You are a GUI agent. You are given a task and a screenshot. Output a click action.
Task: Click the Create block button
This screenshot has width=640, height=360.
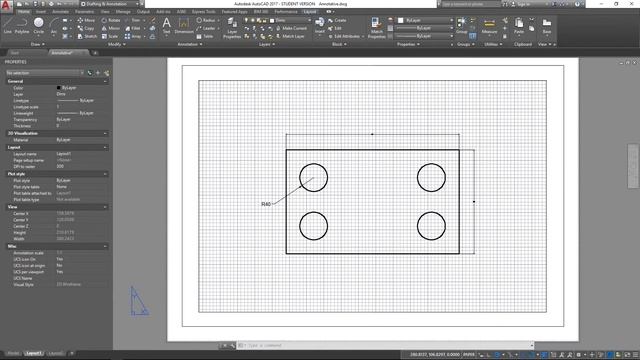click(337, 20)
